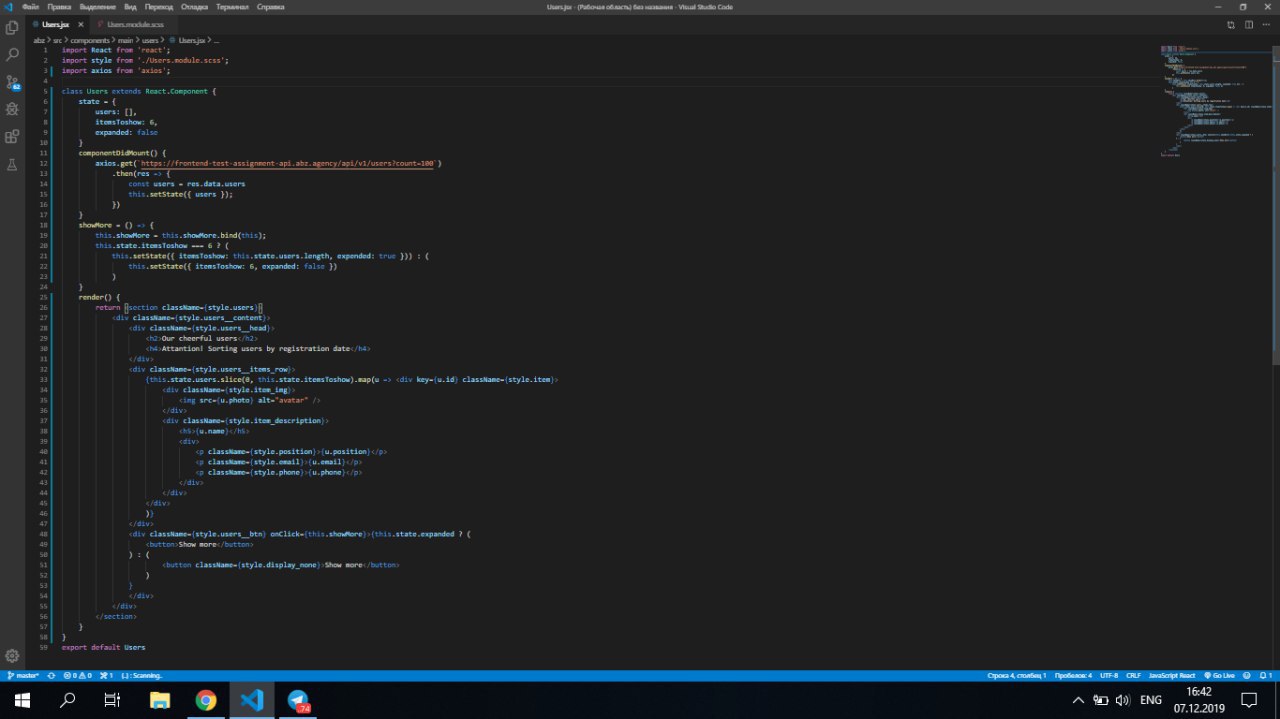The image size is (1280, 719).
Task: Open the Вид menu
Action: click(x=130, y=7)
